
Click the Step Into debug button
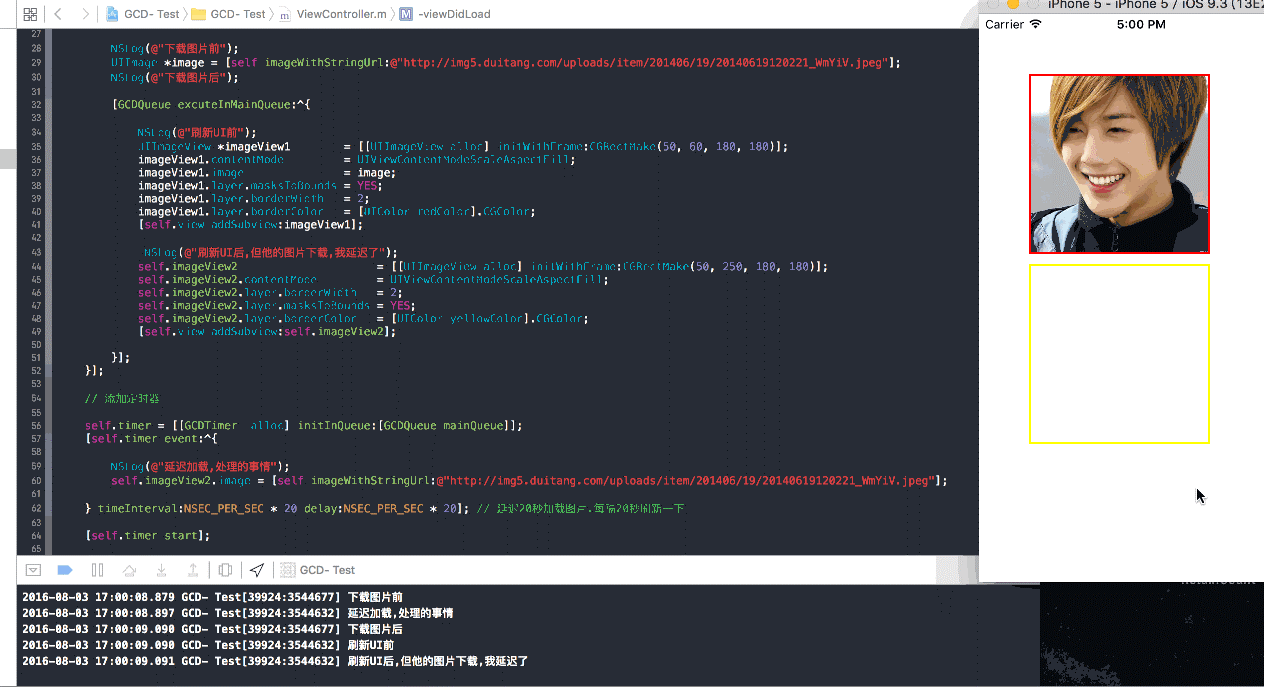(x=161, y=570)
